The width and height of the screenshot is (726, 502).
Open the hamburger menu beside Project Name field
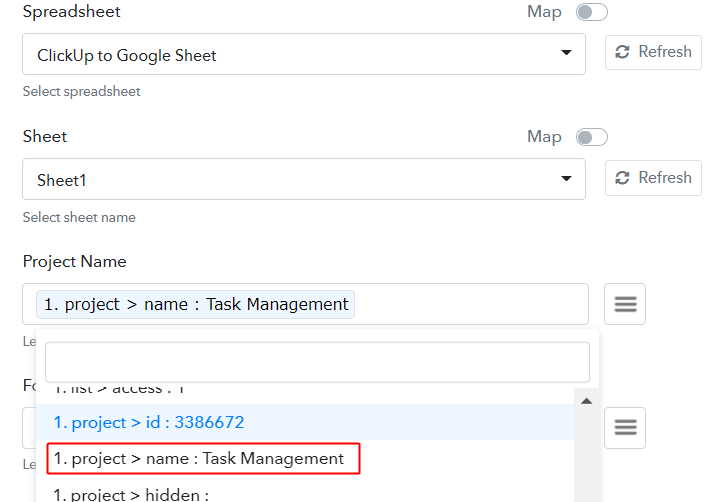coord(625,304)
